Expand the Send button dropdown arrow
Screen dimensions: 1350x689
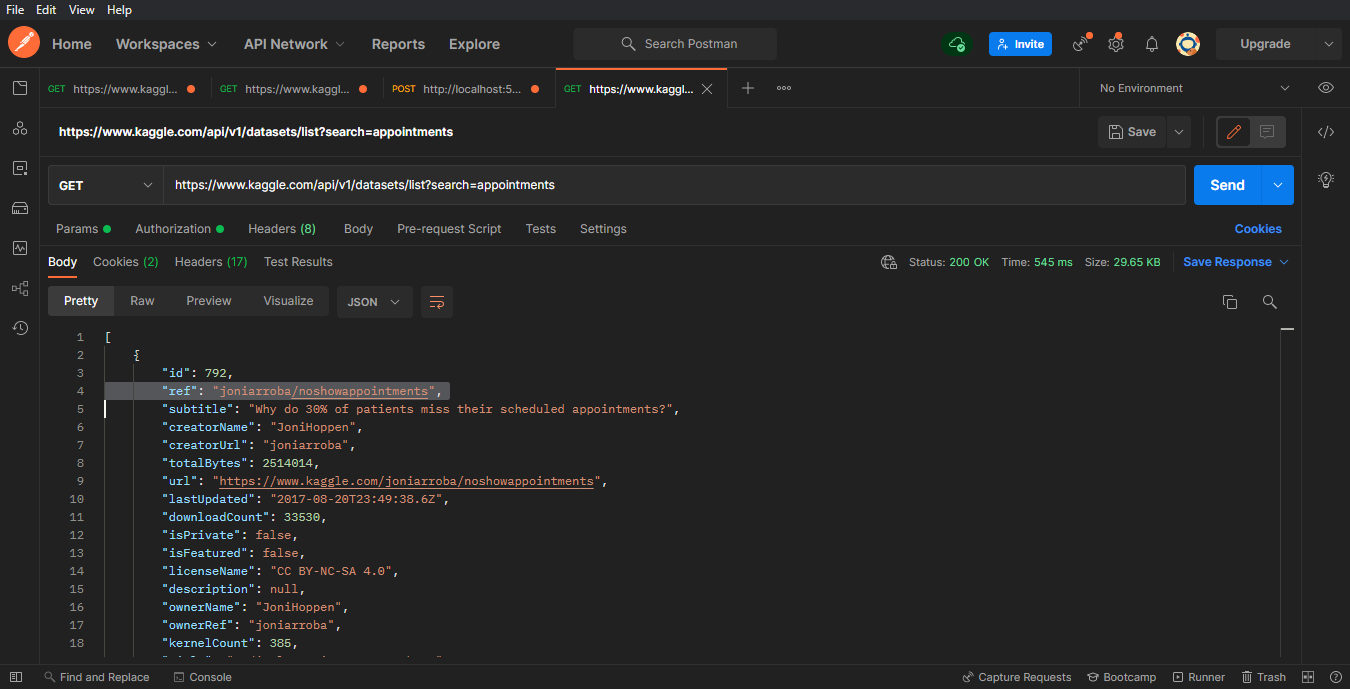click(x=1278, y=185)
